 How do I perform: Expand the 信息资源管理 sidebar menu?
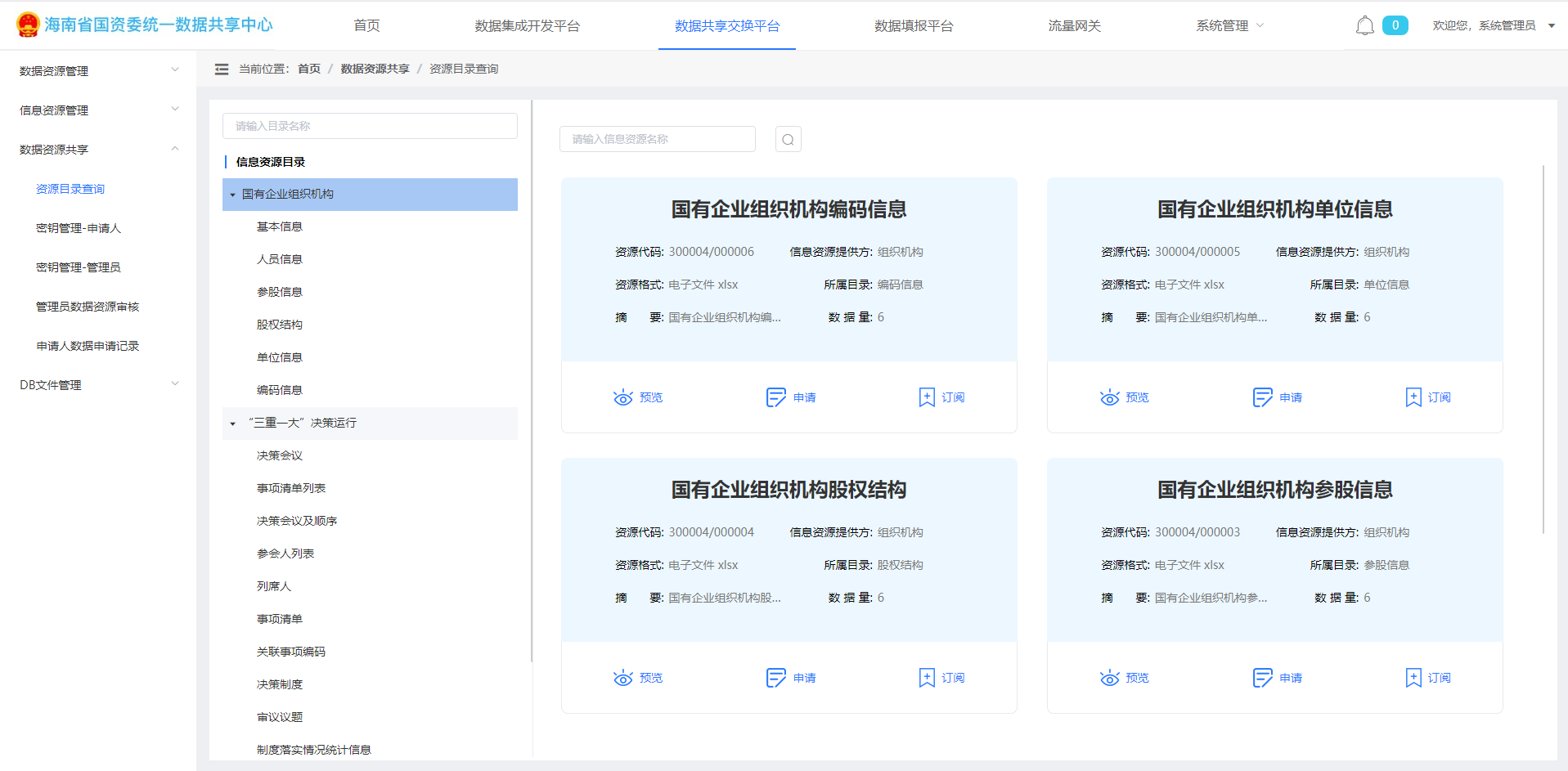point(98,110)
